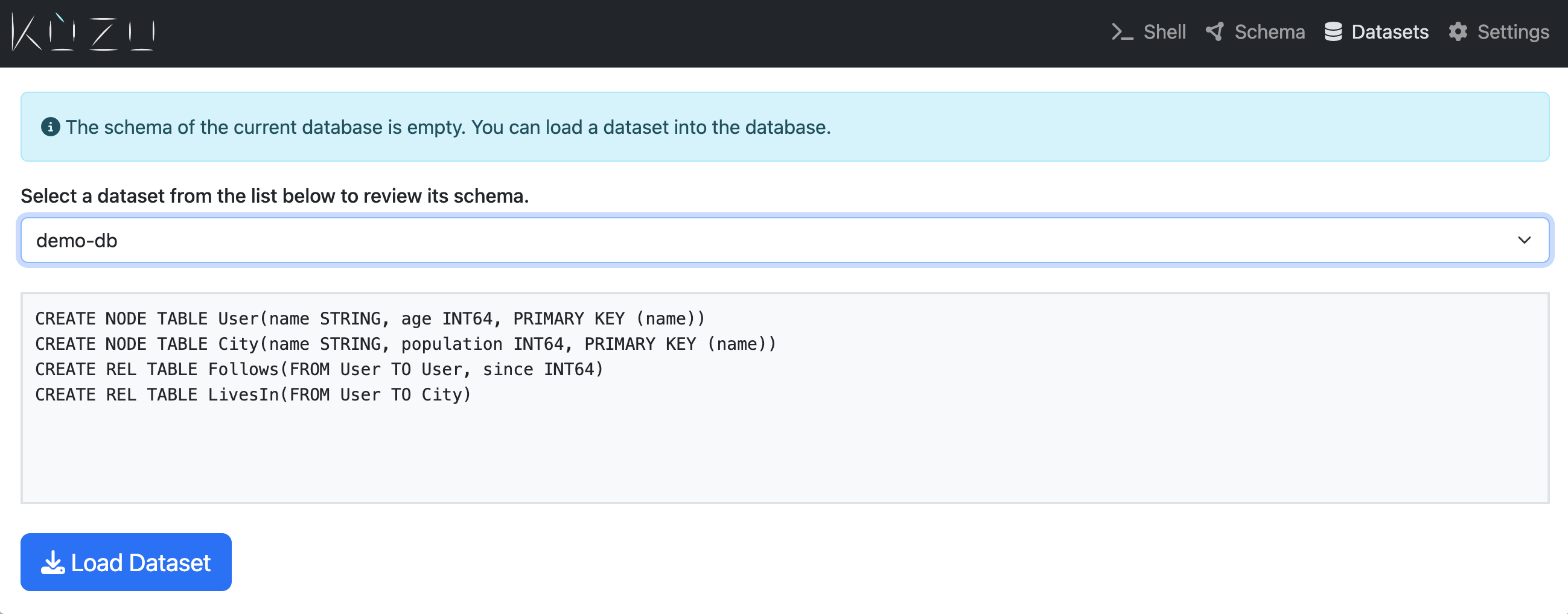Expand the dataset dropdown chevron arrow
Image resolution: width=1568 pixels, height=614 pixels.
1523,241
